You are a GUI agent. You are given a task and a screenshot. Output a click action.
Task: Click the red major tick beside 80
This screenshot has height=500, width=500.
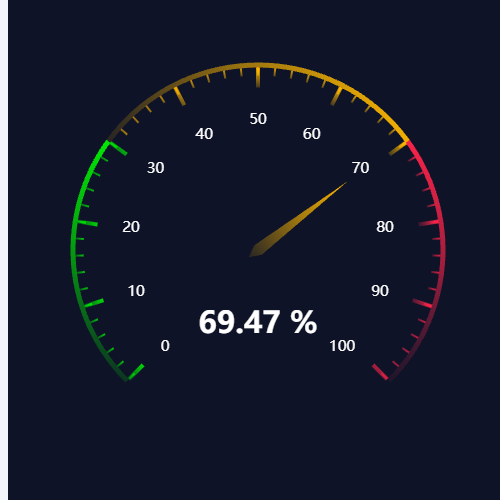429,223
